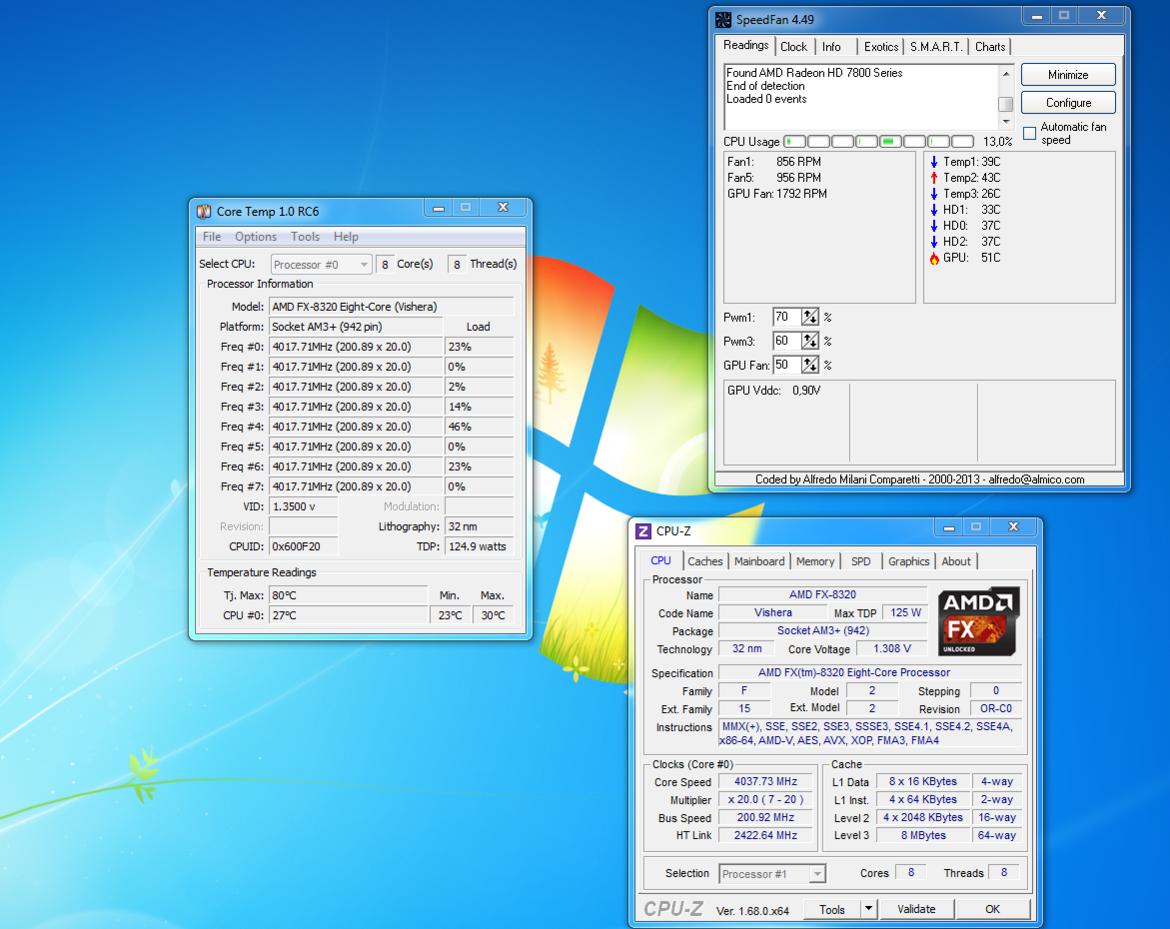Open the CPU-Z Mainboard tab
This screenshot has width=1170, height=929.
point(759,562)
